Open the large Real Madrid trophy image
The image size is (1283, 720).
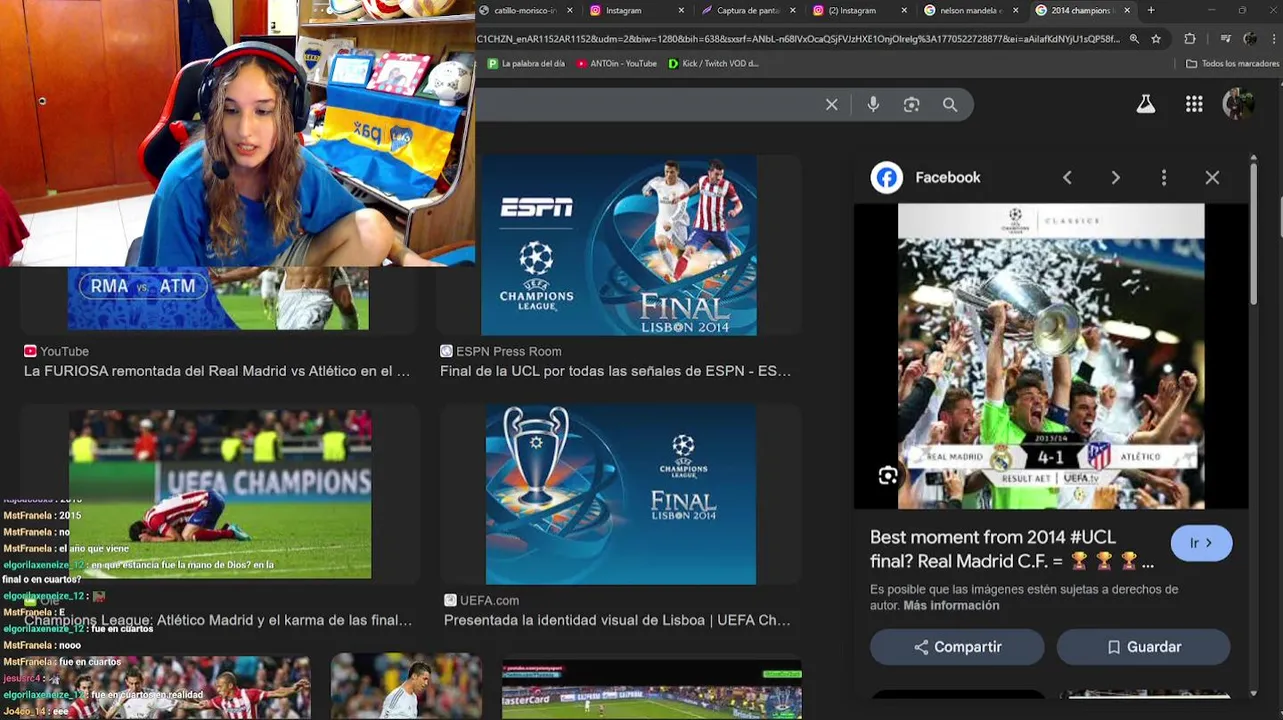point(1051,356)
